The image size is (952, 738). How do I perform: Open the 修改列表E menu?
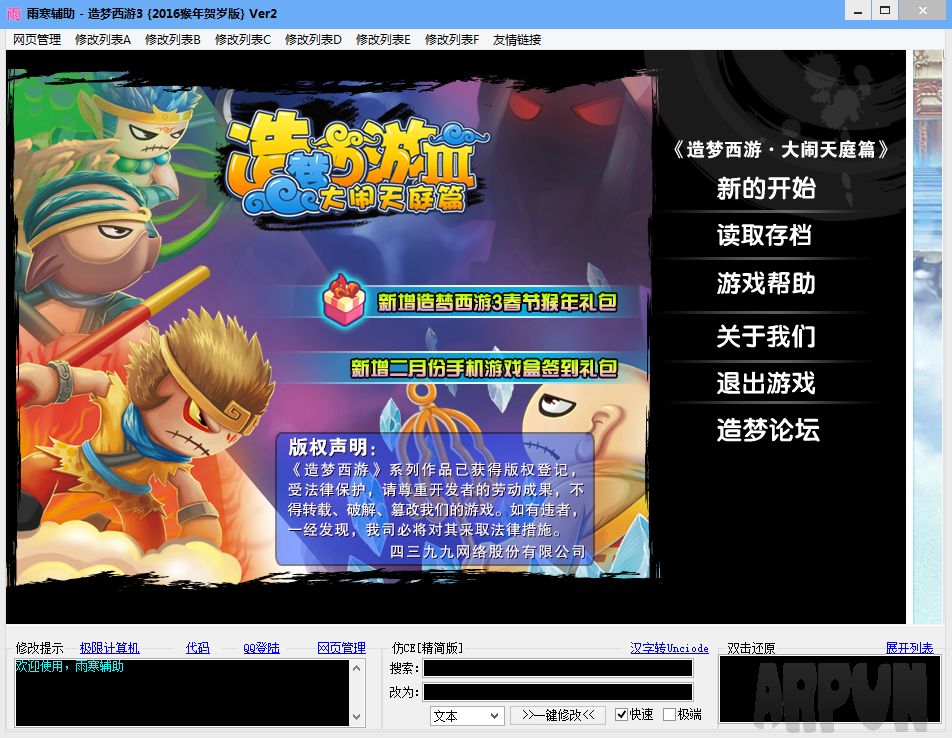pyautogui.click(x=383, y=39)
